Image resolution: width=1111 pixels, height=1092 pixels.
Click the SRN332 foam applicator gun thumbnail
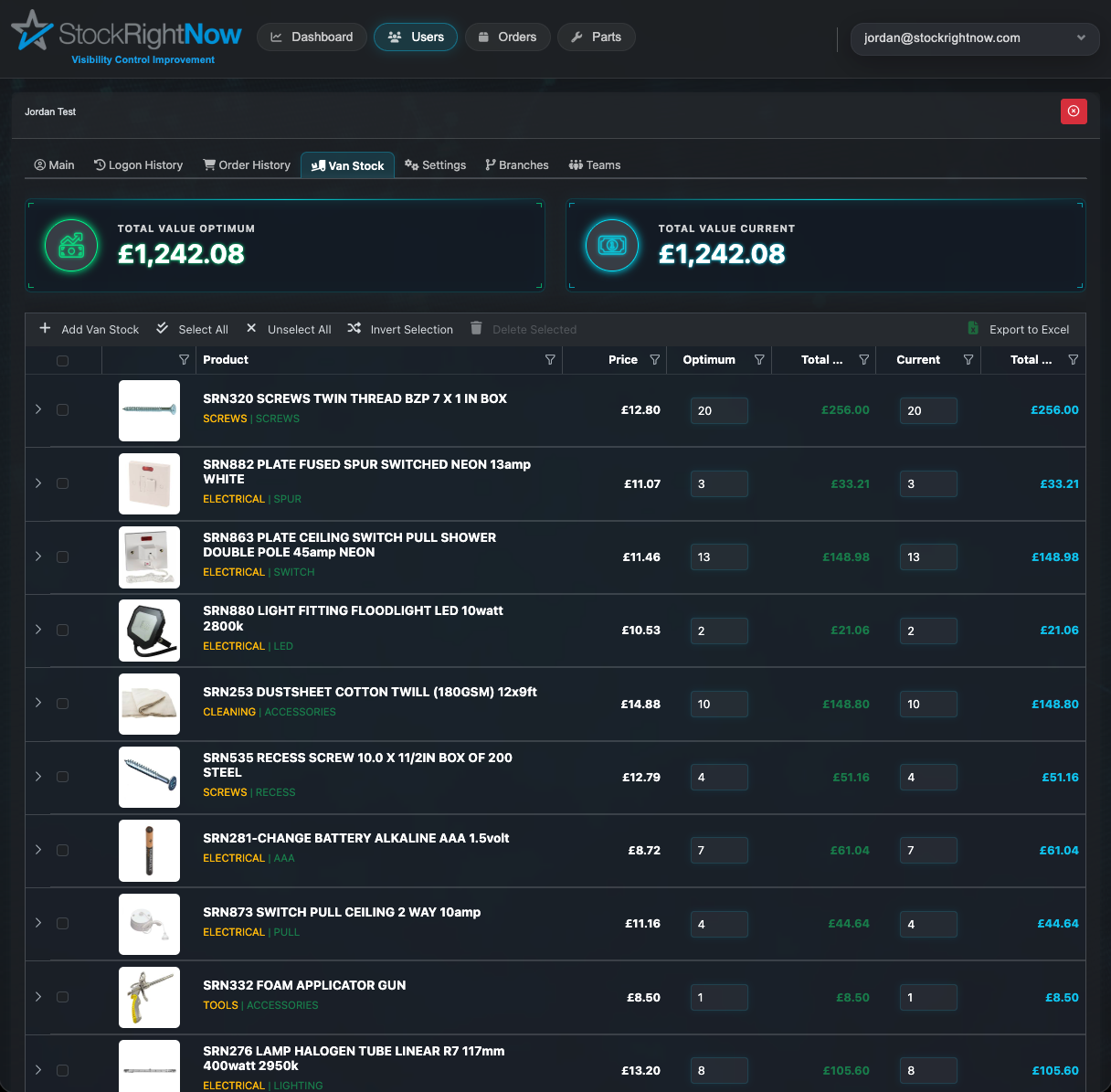click(149, 997)
